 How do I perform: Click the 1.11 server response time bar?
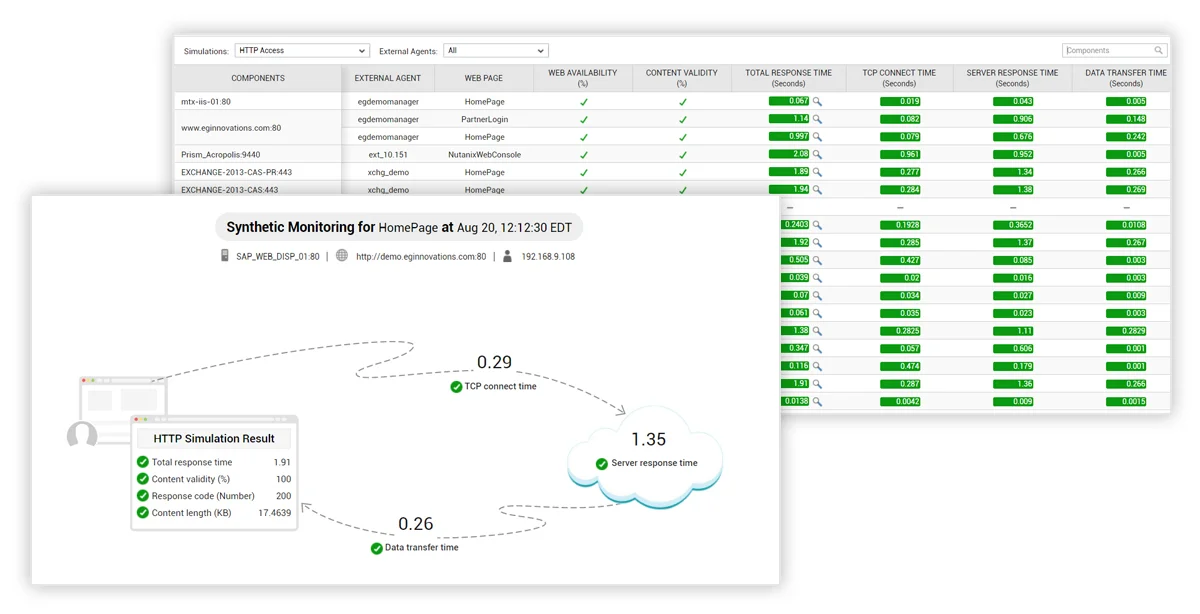point(1013,330)
